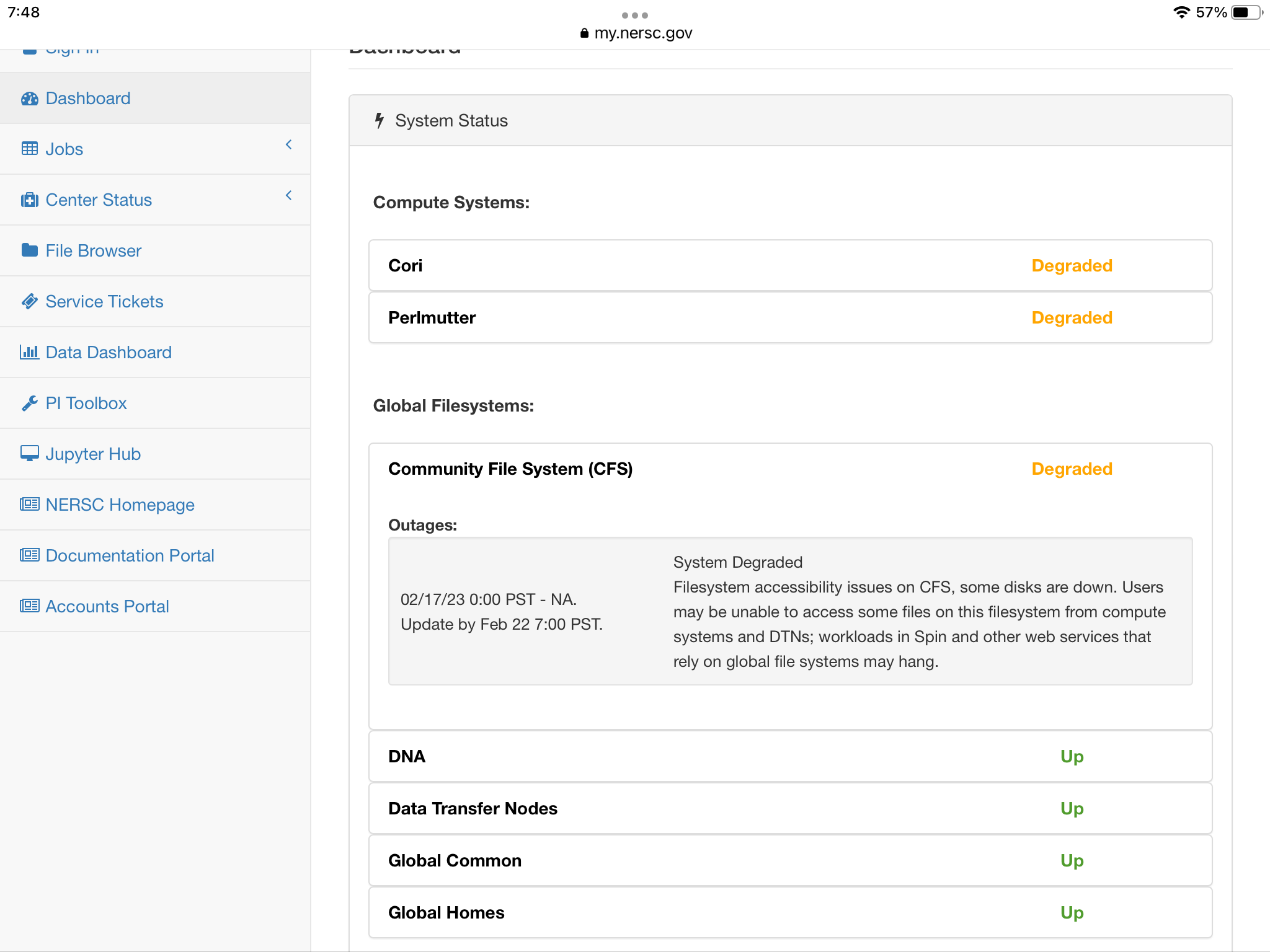Click the File Browser folder icon
The width and height of the screenshot is (1270, 952).
(29, 250)
